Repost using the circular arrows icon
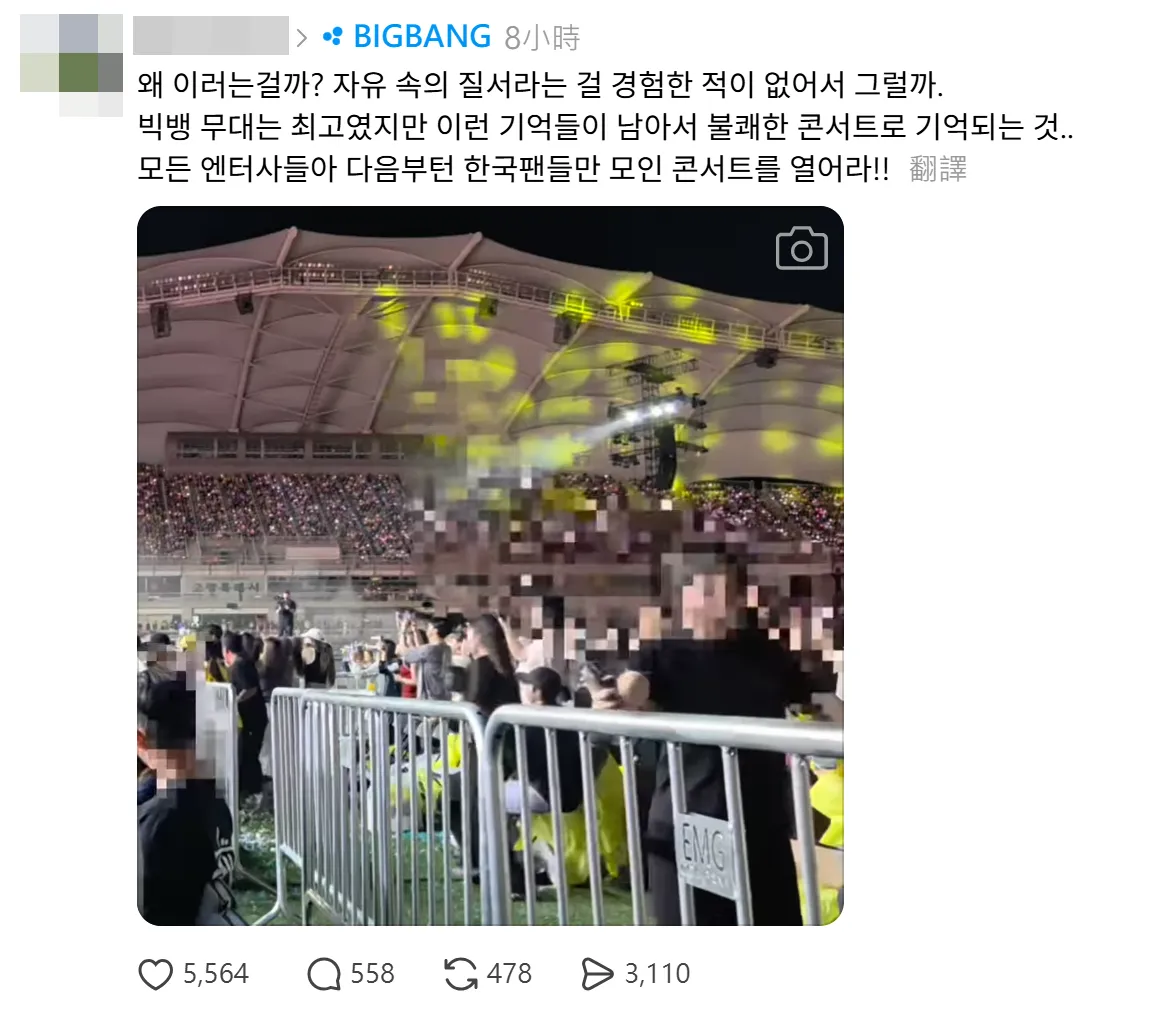 click(x=461, y=974)
